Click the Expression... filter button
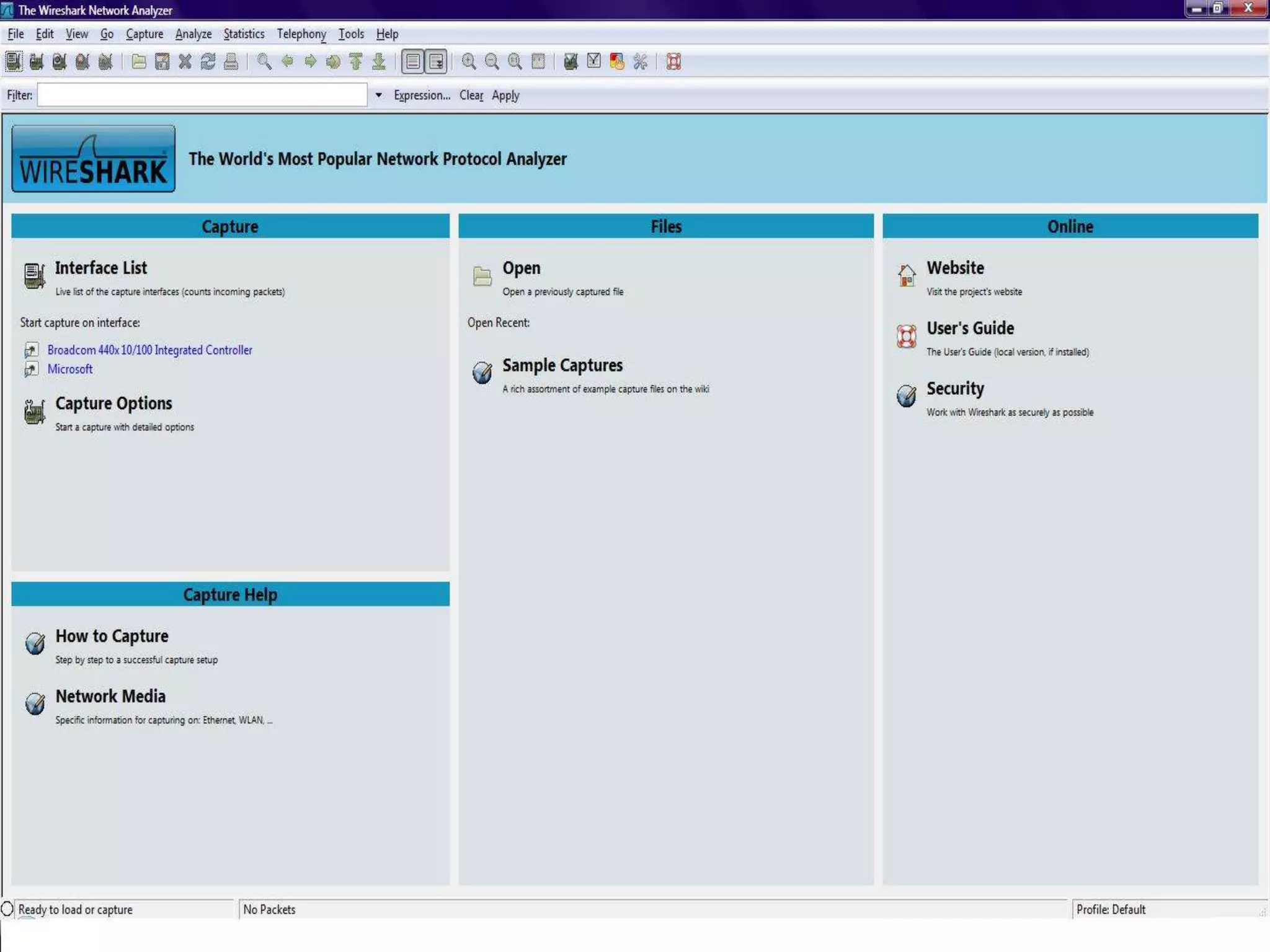Image resolution: width=1270 pixels, height=952 pixels. pyautogui.click(x=422, y=95)
